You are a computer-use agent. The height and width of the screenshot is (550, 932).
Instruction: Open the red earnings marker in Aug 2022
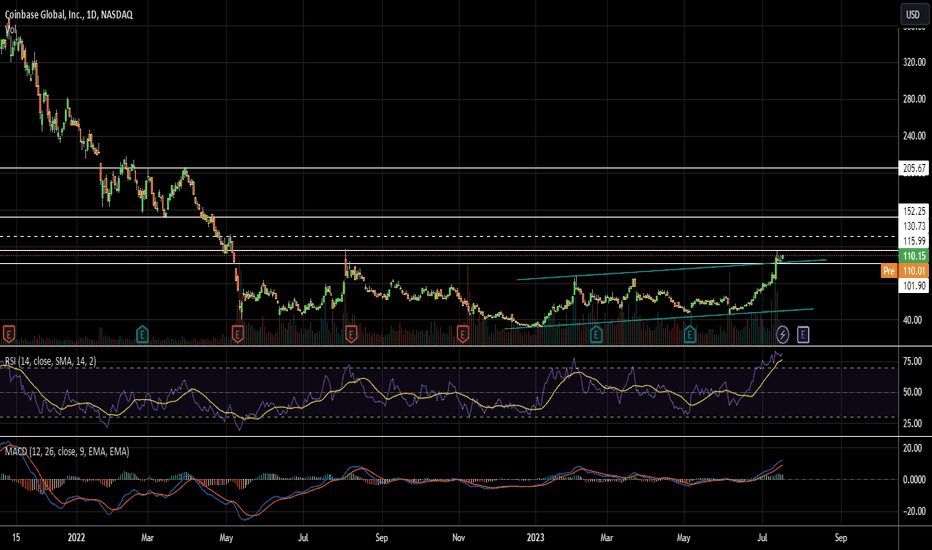pyautogui.click(x=351, y=334)
